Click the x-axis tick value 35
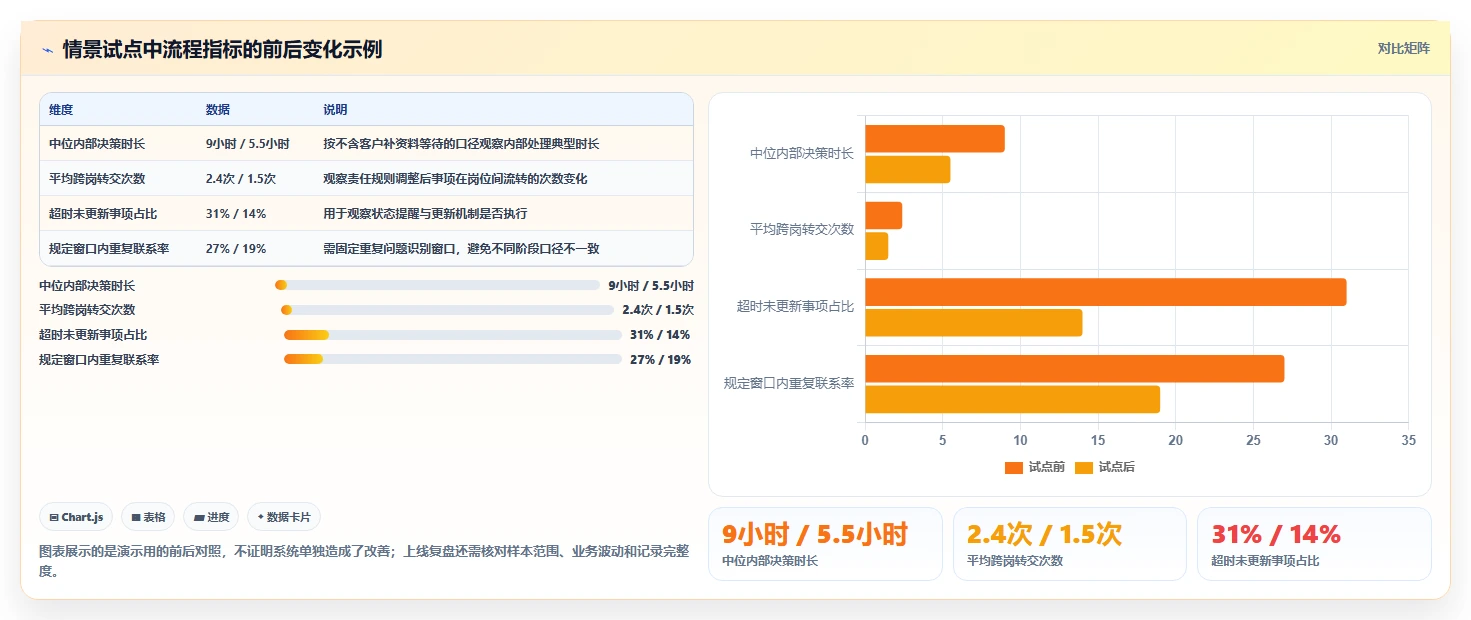 (x=1409, y=440)
